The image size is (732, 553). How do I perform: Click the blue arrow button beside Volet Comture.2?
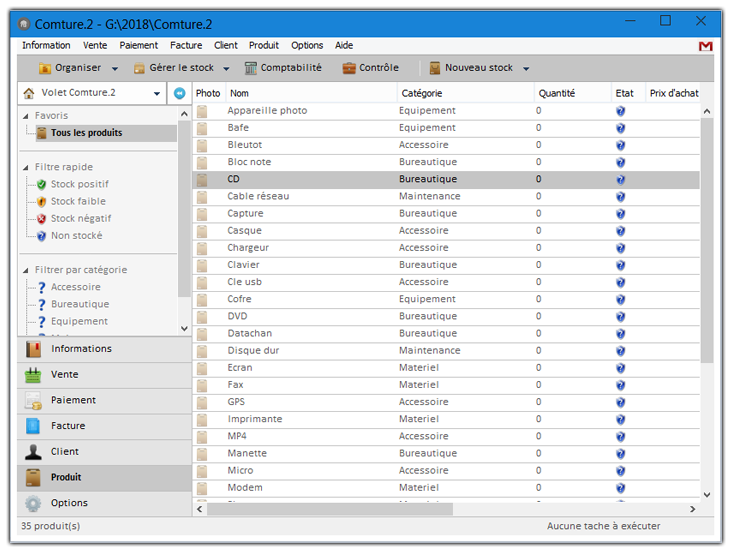pos(179,93)
